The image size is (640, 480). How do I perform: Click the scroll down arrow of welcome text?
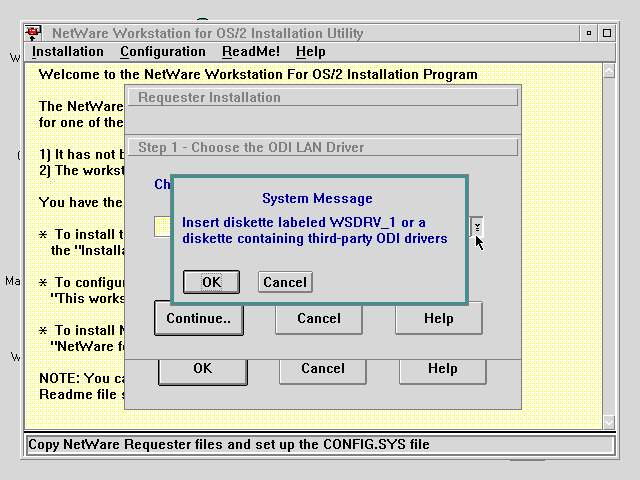click(x=609, y=422)
